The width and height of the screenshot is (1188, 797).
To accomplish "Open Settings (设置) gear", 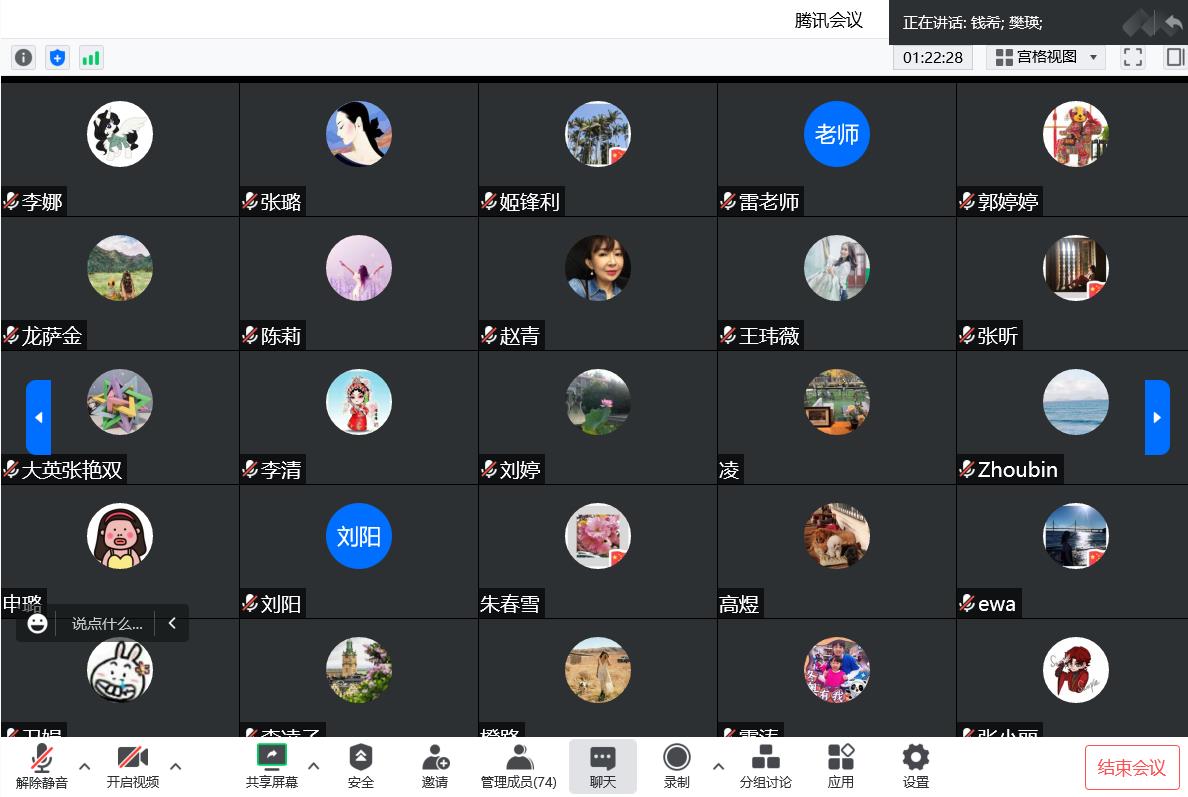I will [915, 766].
